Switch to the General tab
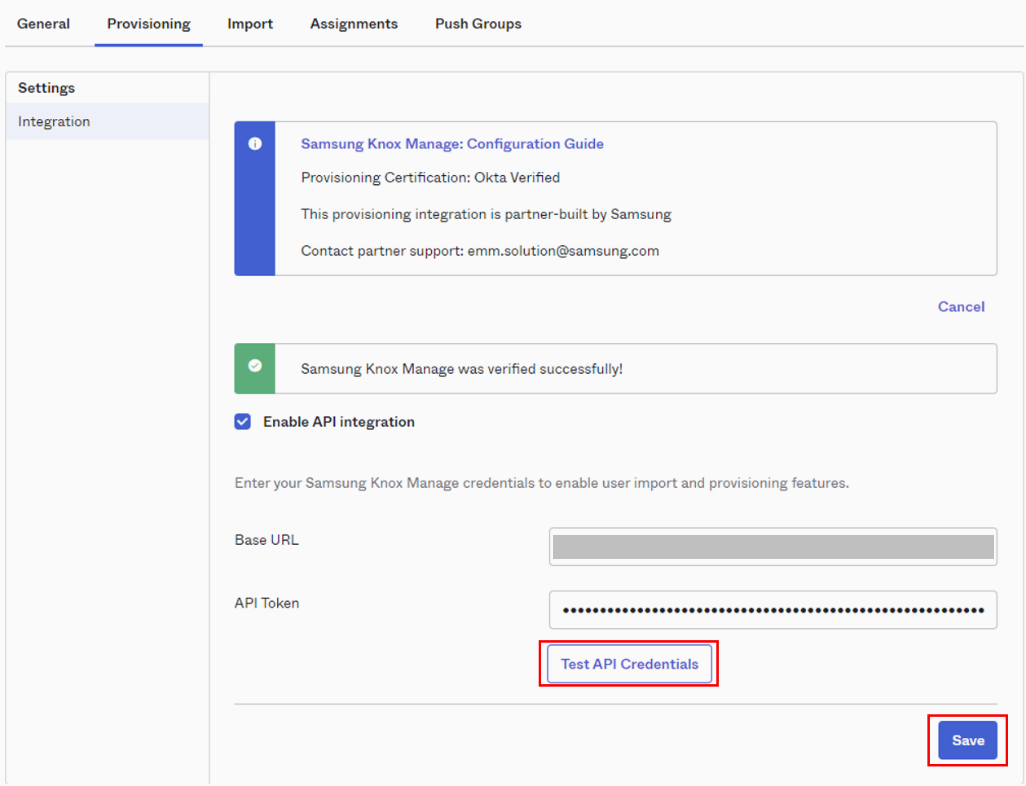 pos(43,24)
